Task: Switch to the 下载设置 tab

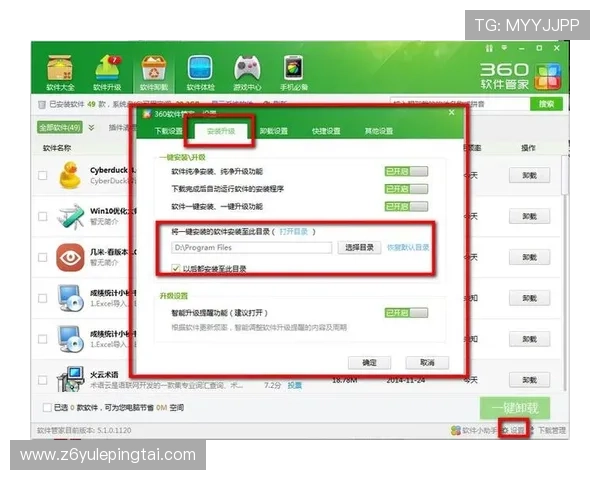Action: pyautogui.click(x=168, y=131)
